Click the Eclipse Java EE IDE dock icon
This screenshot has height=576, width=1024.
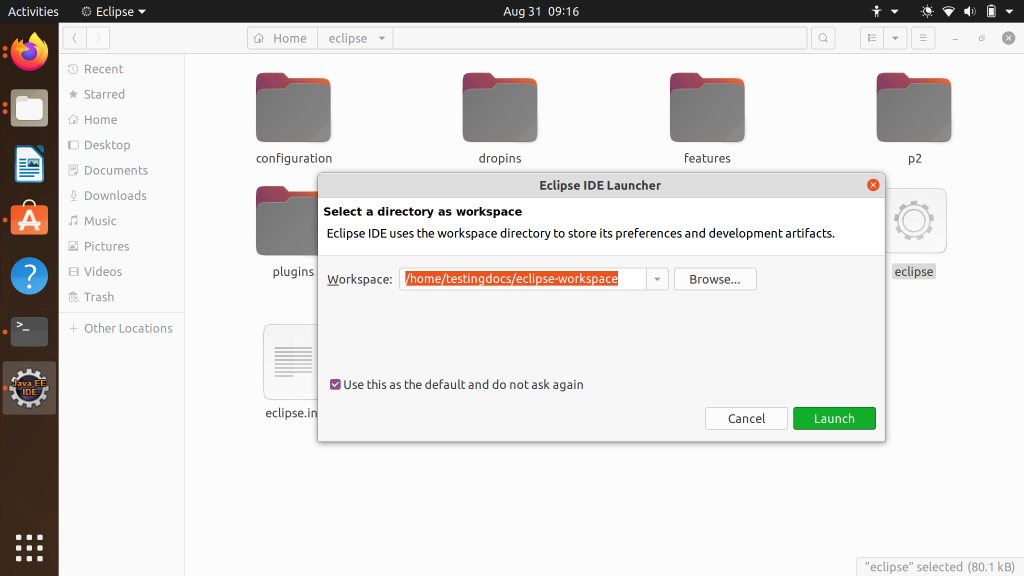tap(29, 388)
